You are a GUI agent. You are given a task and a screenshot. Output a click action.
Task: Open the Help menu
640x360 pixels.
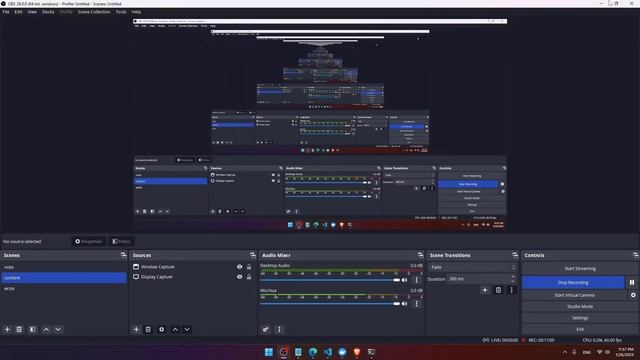[136, 12]
